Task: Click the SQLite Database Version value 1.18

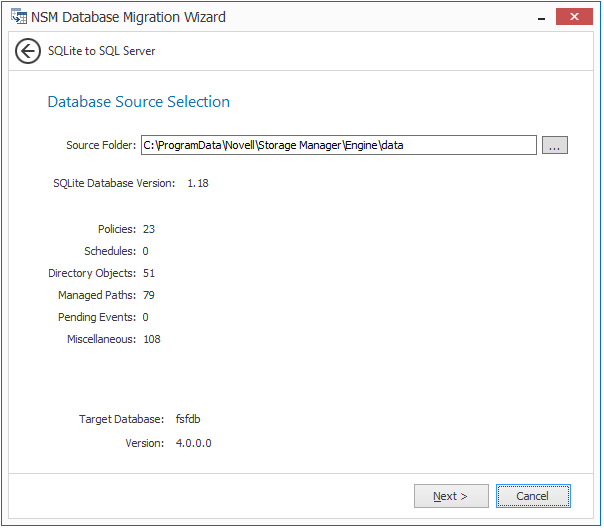Action: click(198, 183)
